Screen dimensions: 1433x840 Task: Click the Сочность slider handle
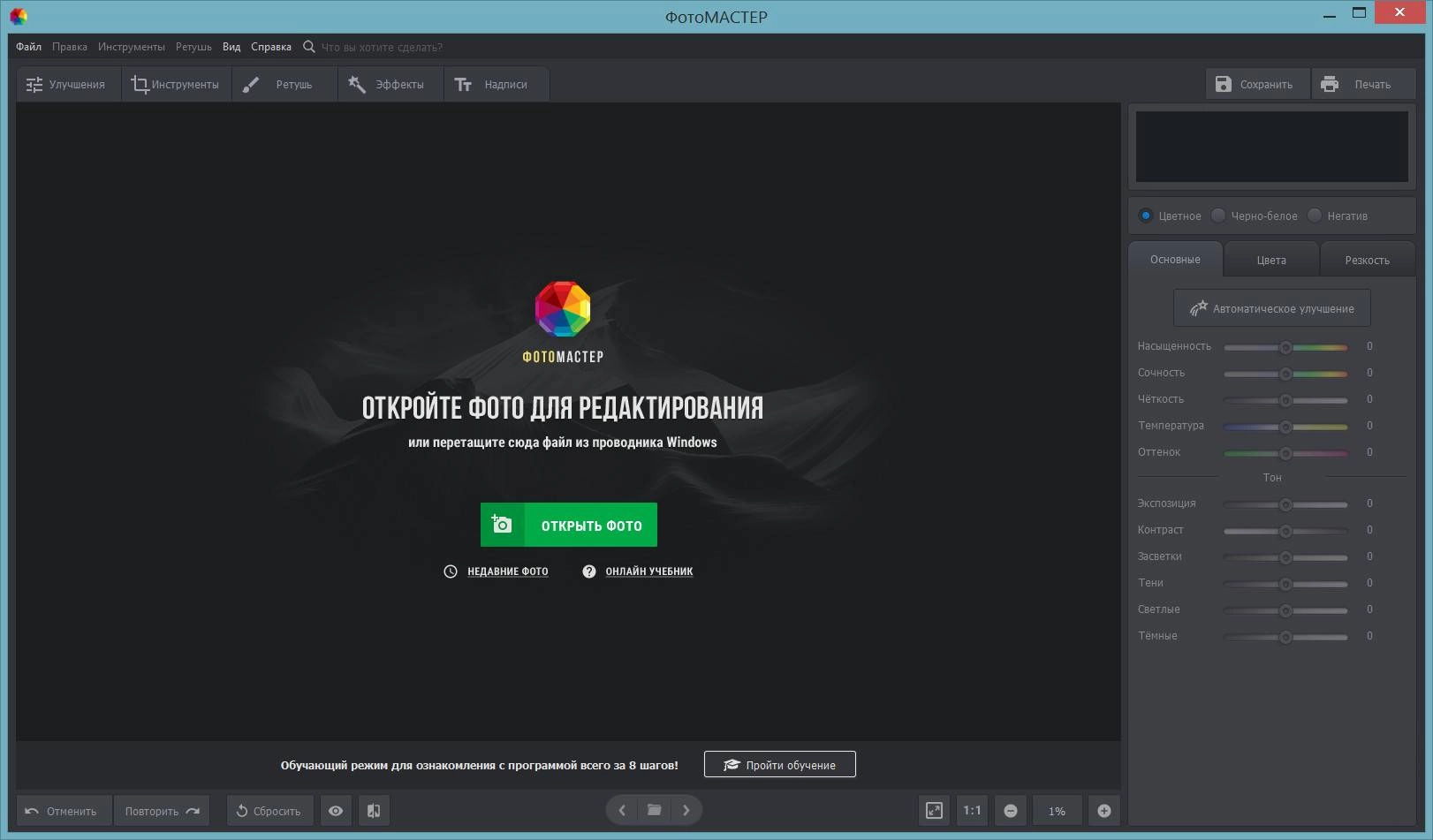click(1285, 374)
